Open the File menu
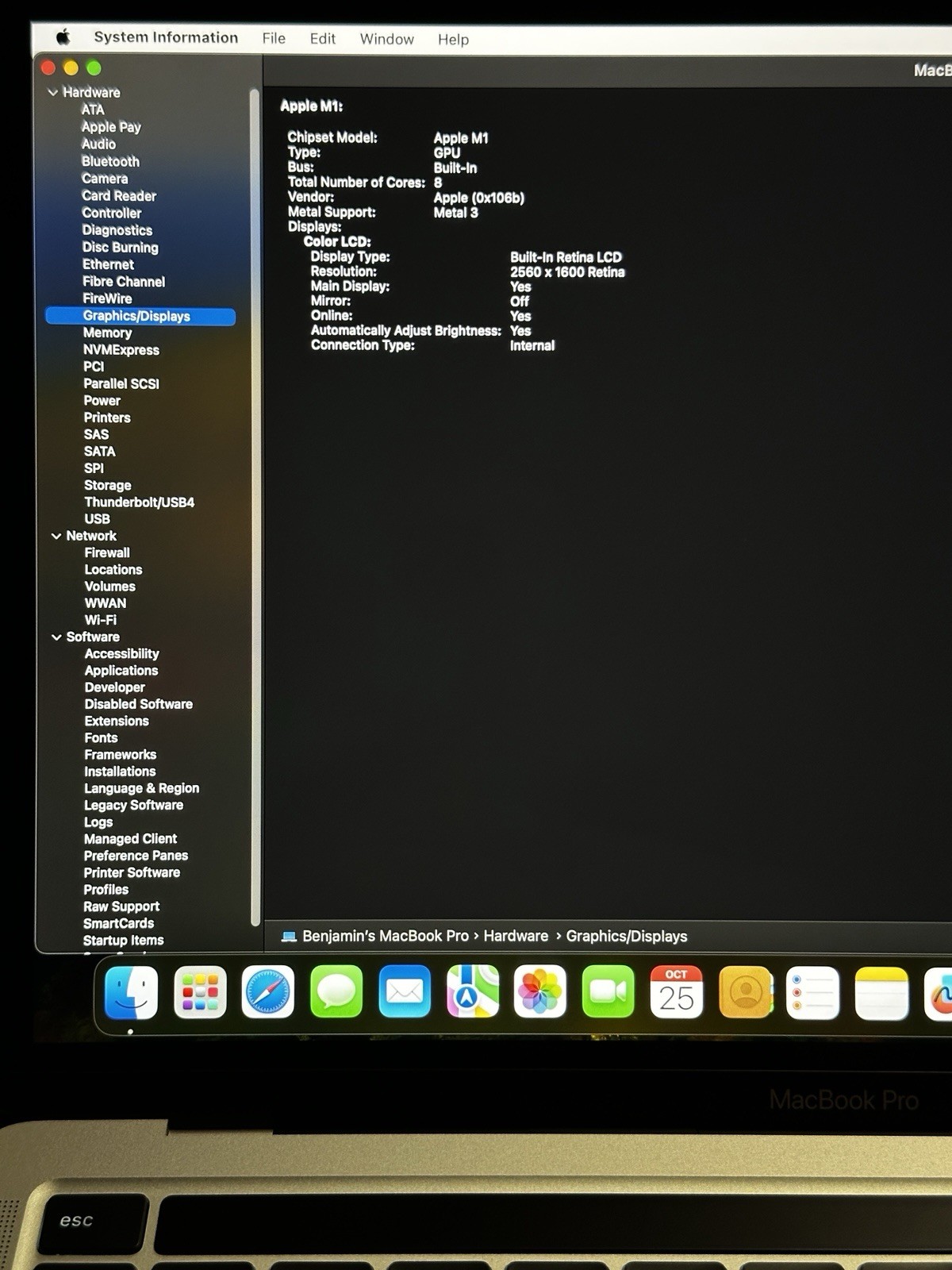Viewport: 952px width, 1270px height. pos(274,38)
